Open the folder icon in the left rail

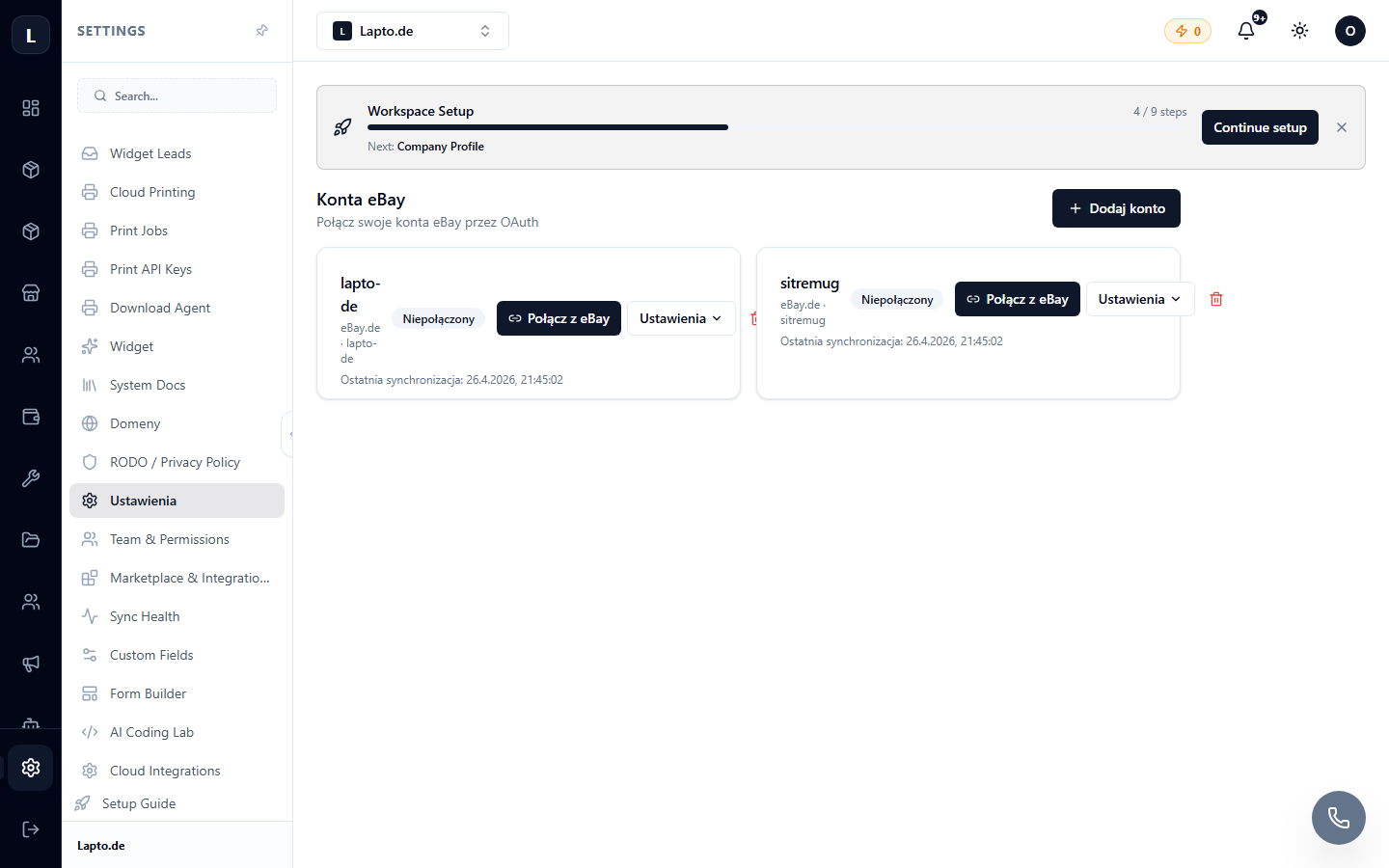(31, 540)
